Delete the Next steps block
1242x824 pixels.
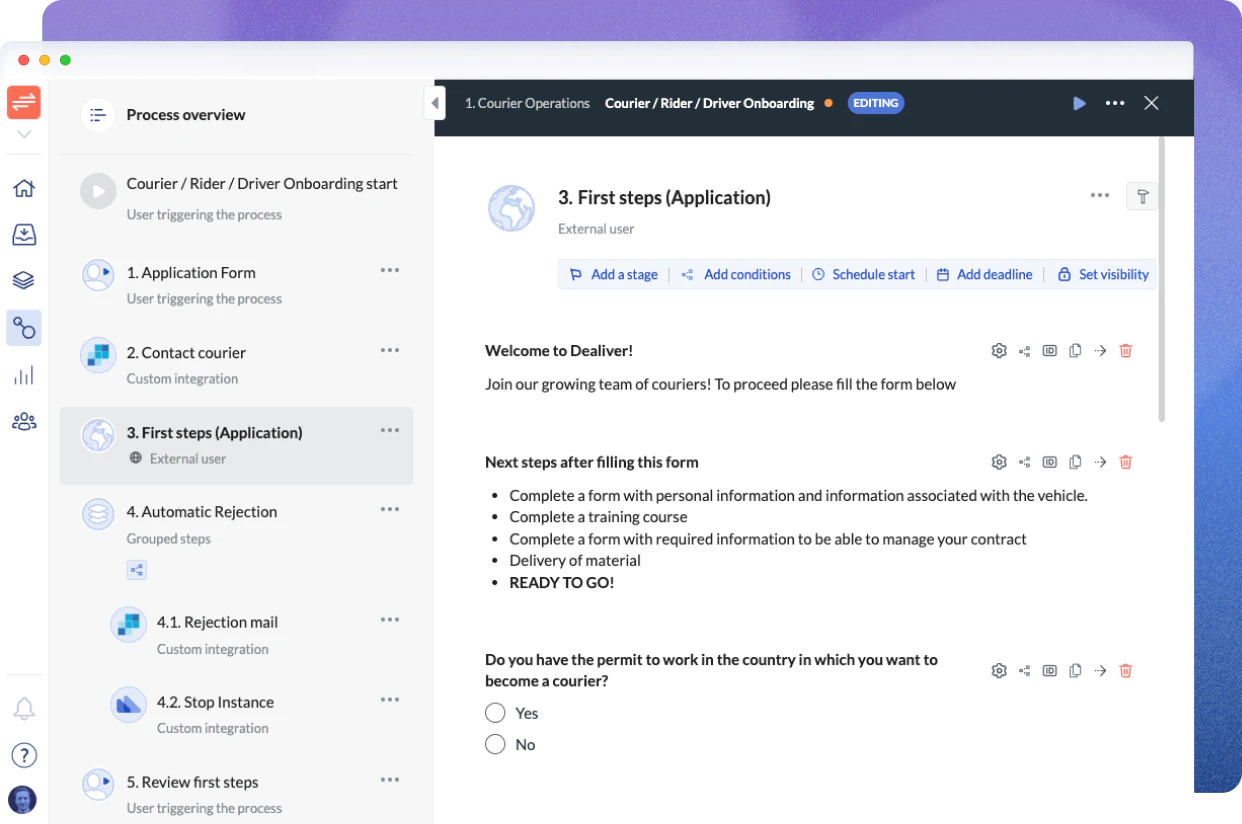(x=1126, y=462)
